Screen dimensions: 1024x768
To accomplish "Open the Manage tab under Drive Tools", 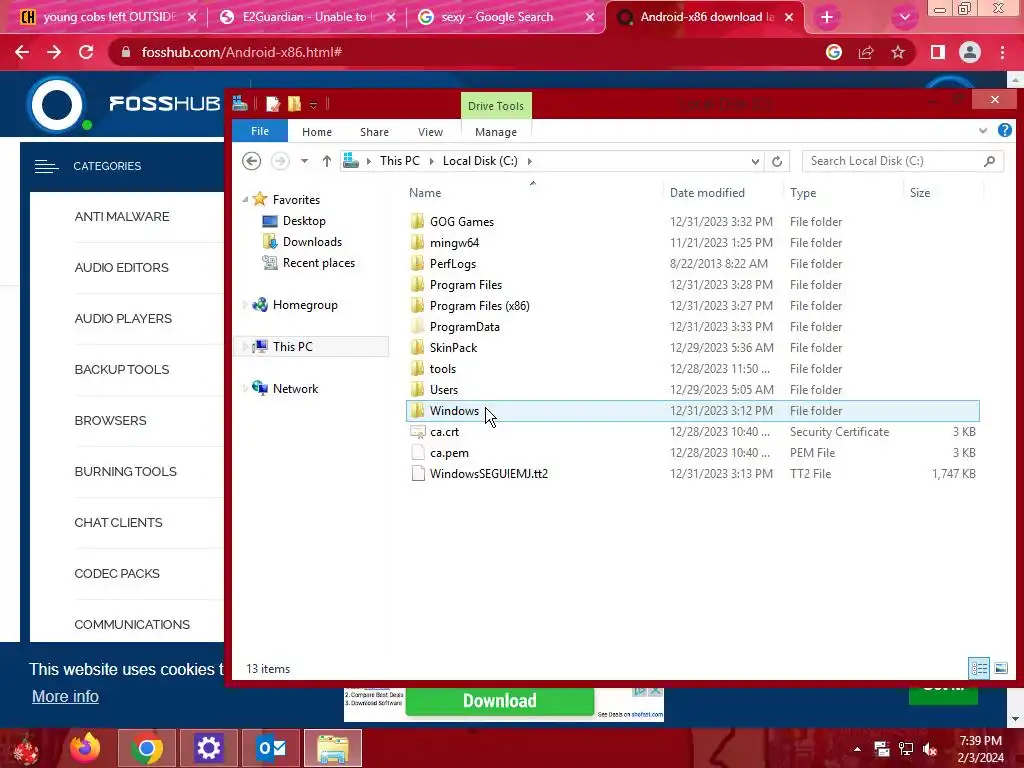I will coord(496,132).
